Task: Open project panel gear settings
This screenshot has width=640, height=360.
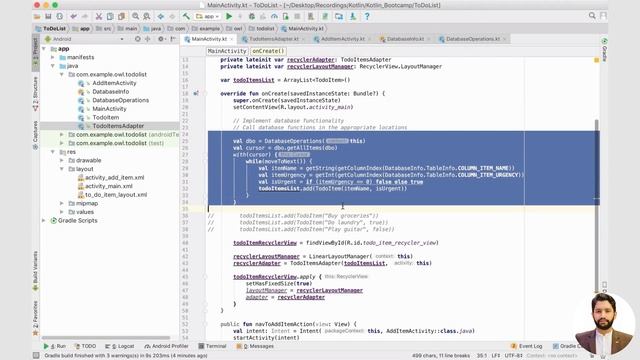Action: pos(161,39)
